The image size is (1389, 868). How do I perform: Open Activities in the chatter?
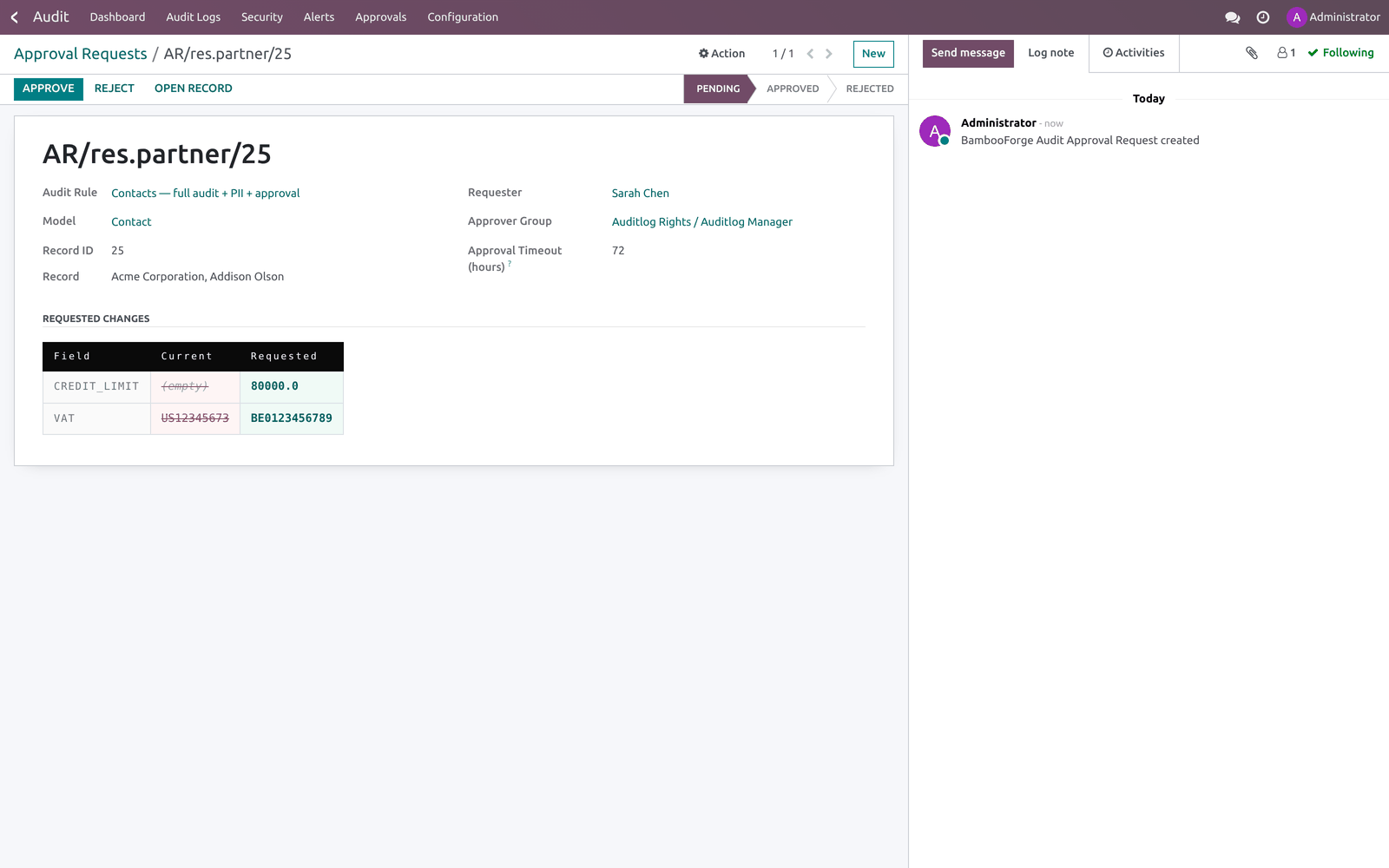(x=1134, y=53)
